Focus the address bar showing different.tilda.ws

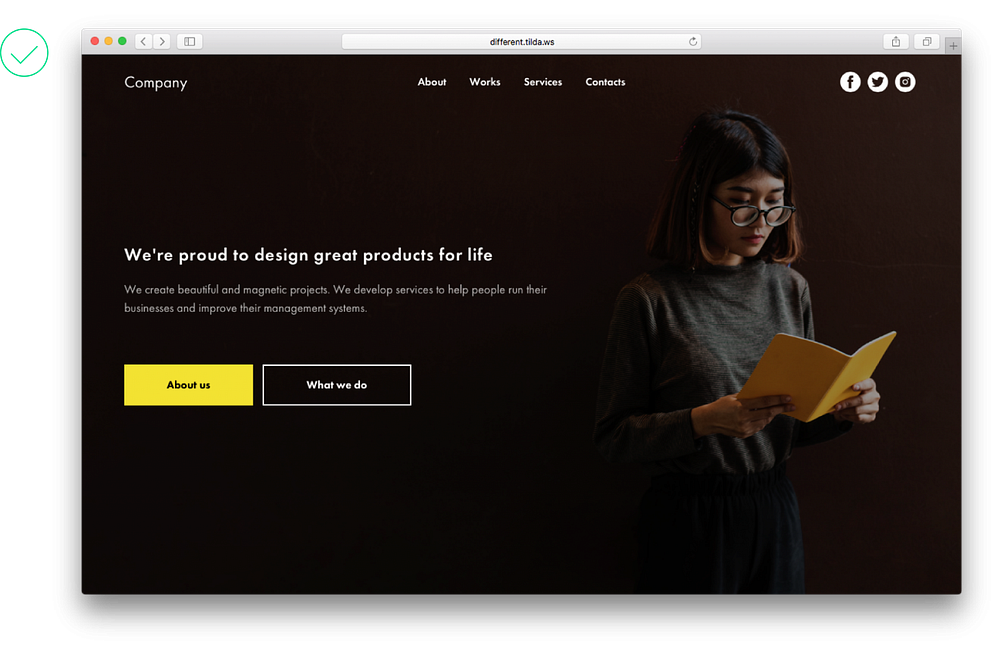coord(522,41)
